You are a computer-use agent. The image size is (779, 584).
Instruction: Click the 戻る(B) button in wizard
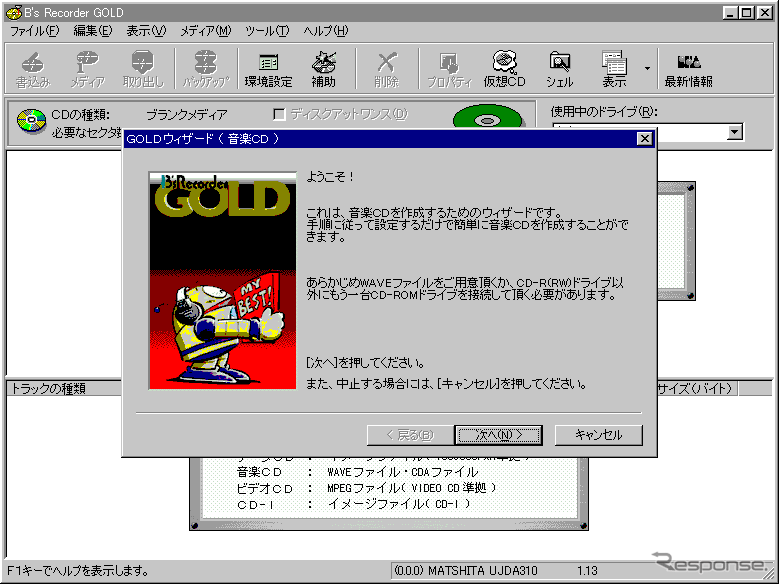(410, 435)
